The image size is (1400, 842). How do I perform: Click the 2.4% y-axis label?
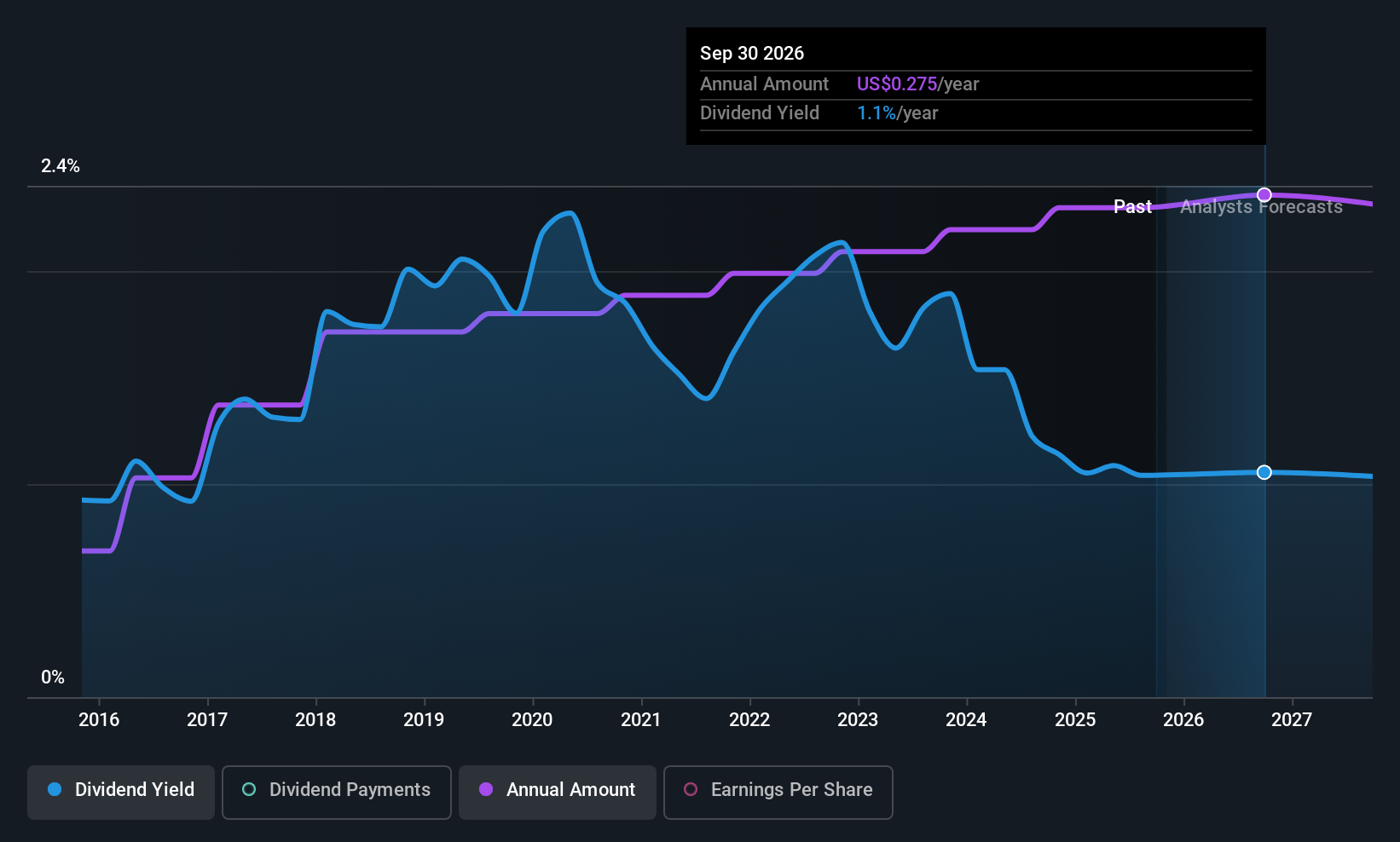[x=61, y=165]
